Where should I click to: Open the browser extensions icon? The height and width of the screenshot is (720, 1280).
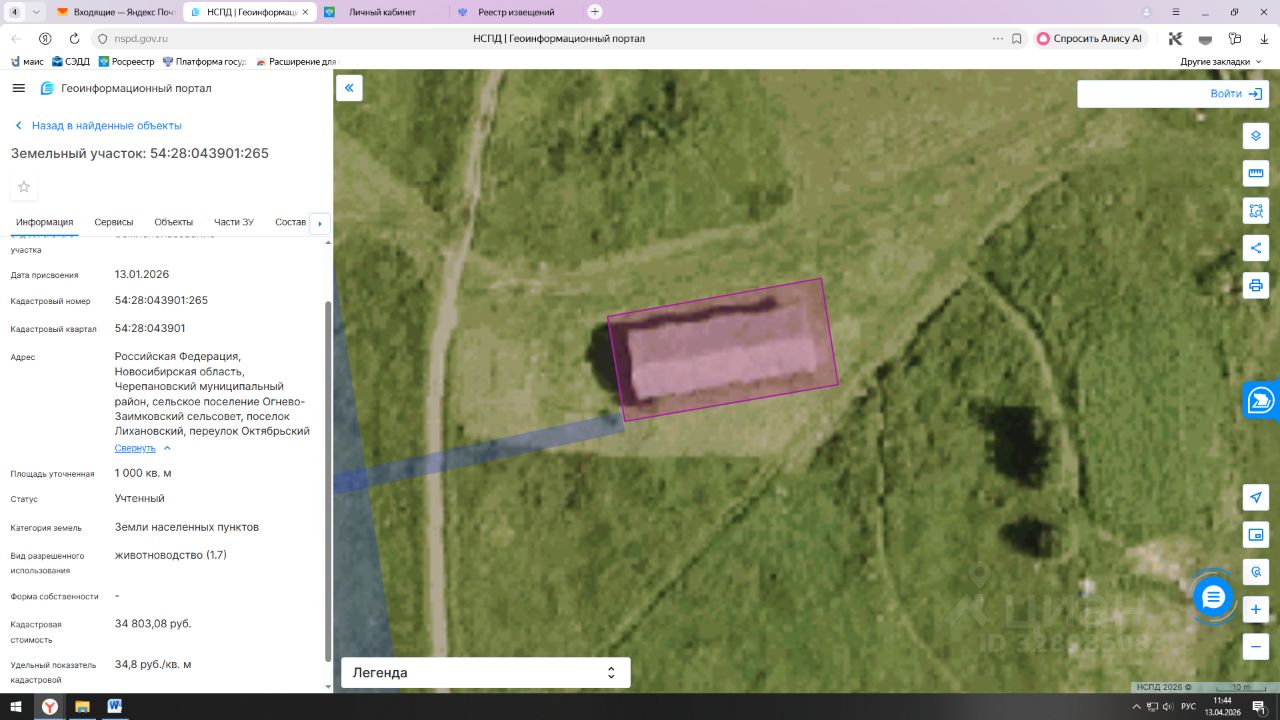tap(1235, 38)
